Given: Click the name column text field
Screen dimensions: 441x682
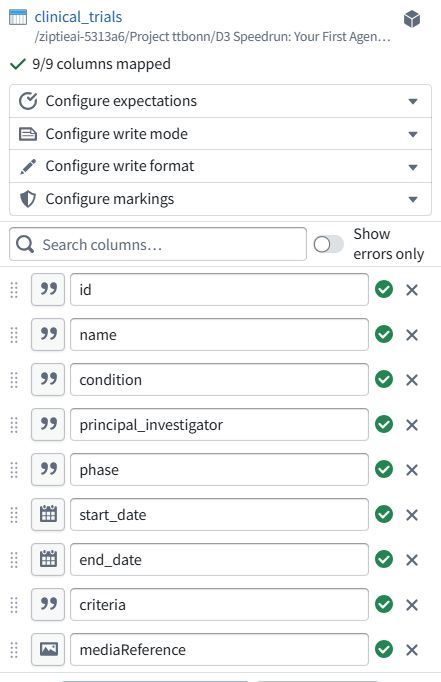Looking at the screenshot, I should click(x=219, y=334).
